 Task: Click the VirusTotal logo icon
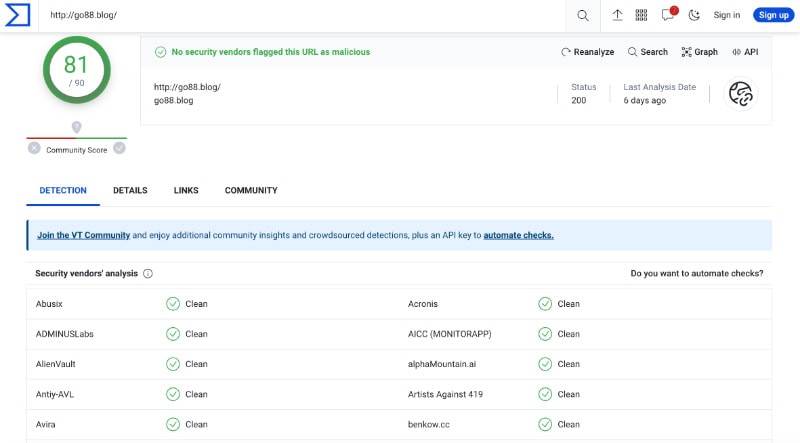[18, 15]
